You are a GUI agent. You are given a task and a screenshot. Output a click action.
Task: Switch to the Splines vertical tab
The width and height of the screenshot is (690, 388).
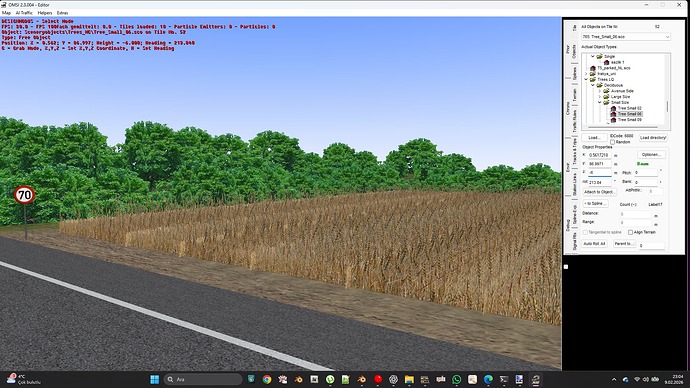pyautogui.click(x=575, y=73)
